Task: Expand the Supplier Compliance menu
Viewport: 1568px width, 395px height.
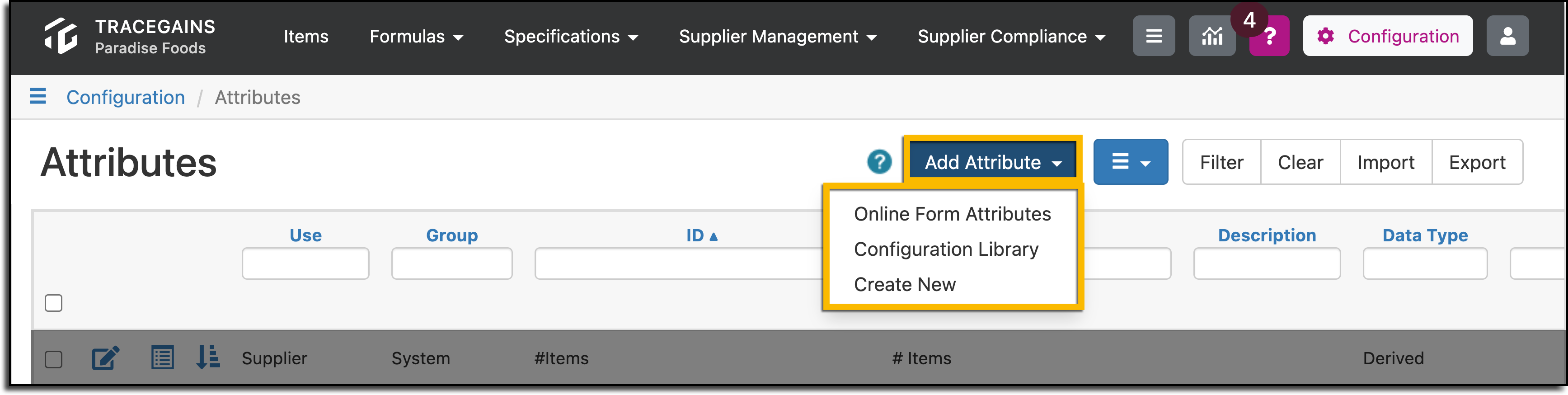Action: click(1011, 37)
